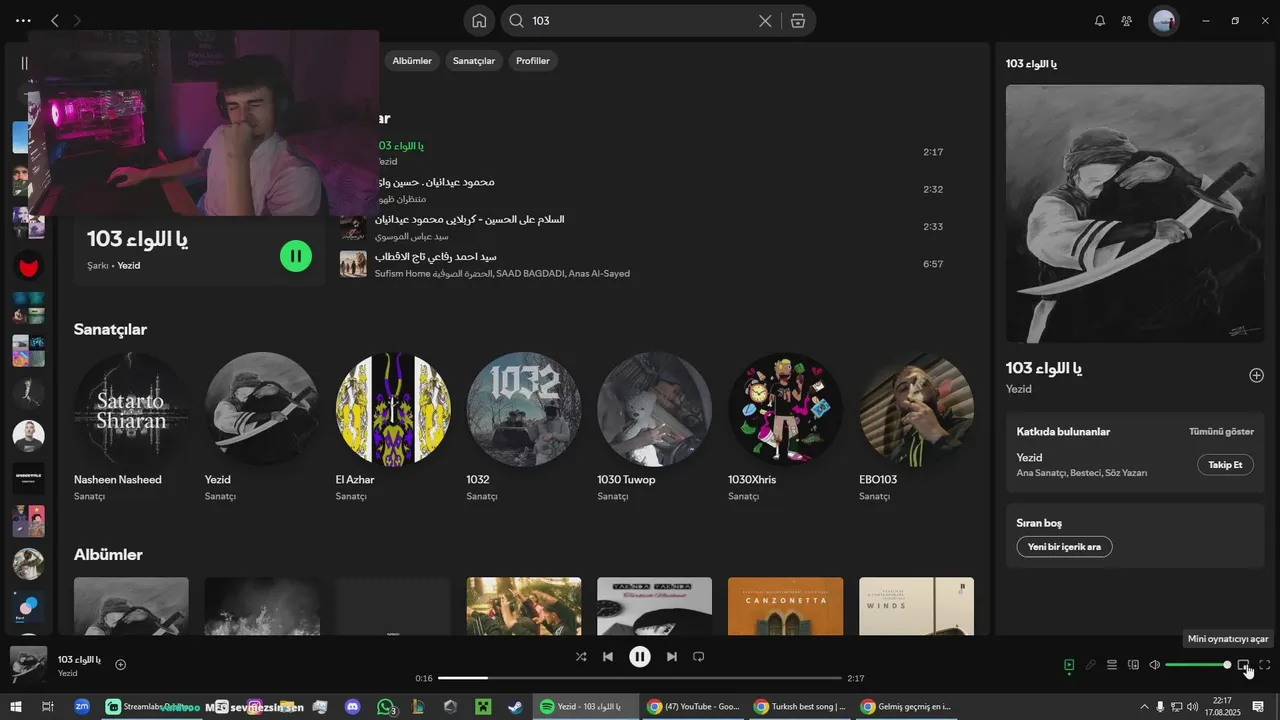
Task: Open Discord from taskbar
Action: [352, 707]
